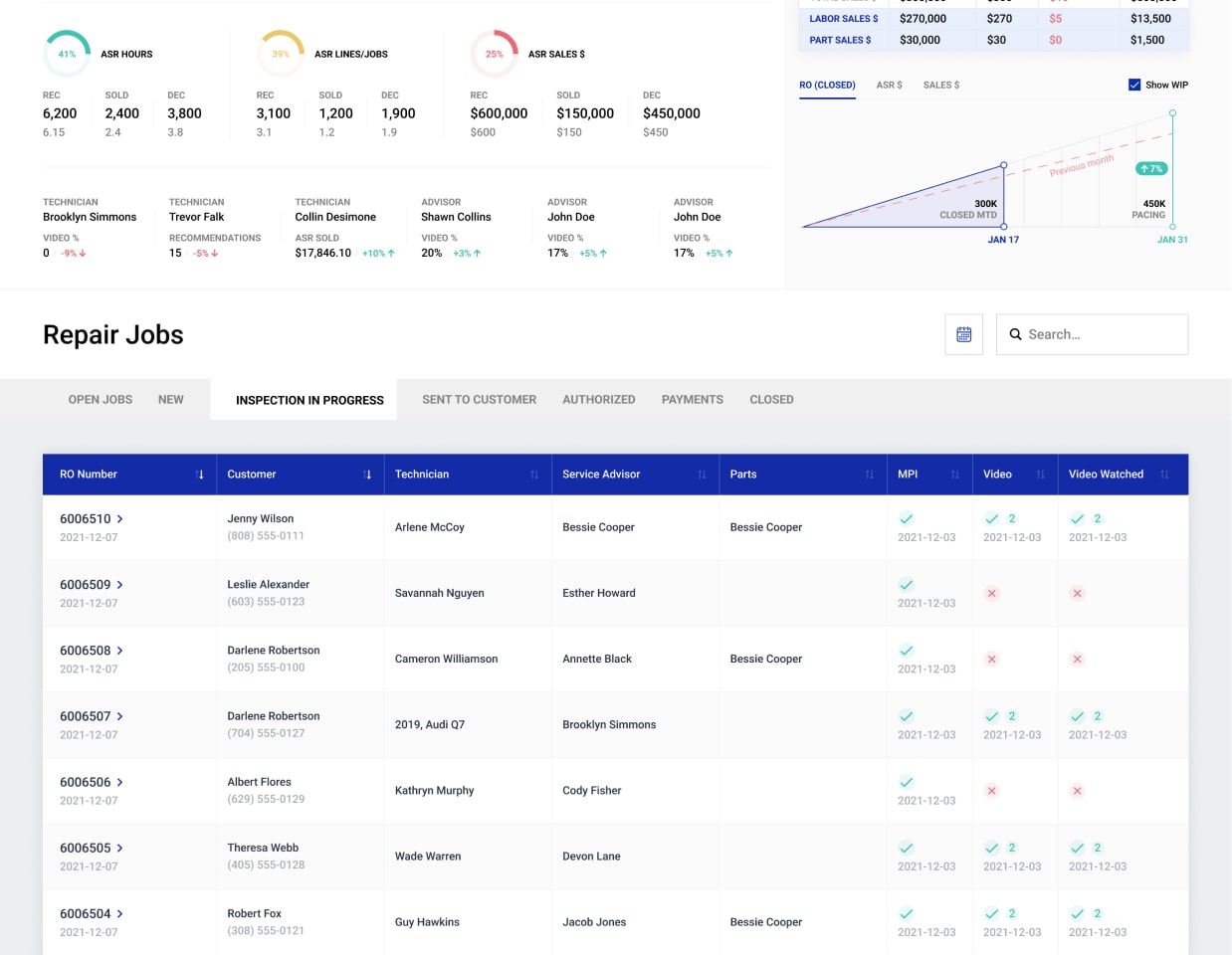Sort by RO Number column

coord(200,475)
